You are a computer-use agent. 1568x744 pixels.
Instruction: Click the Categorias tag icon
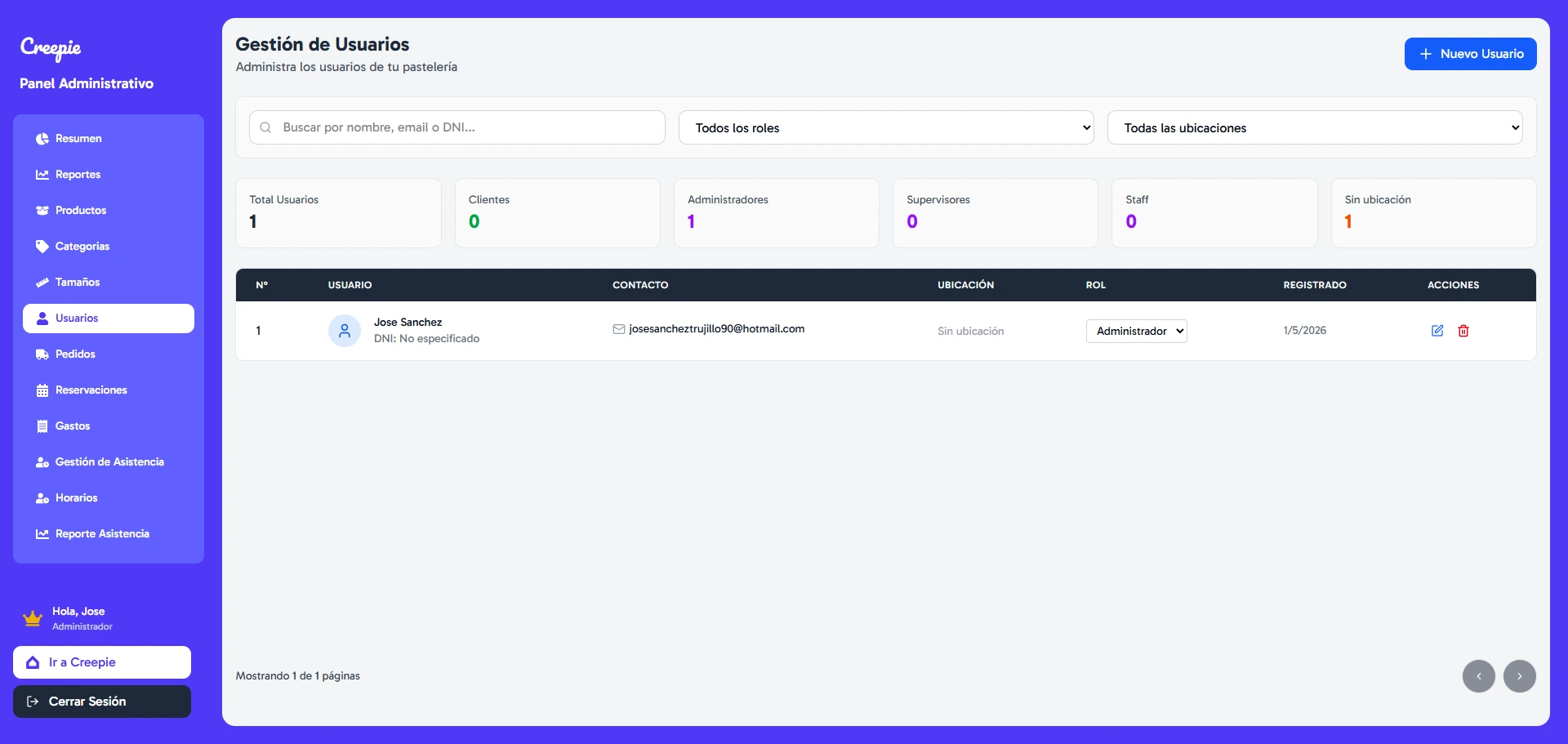click(42, 247)
